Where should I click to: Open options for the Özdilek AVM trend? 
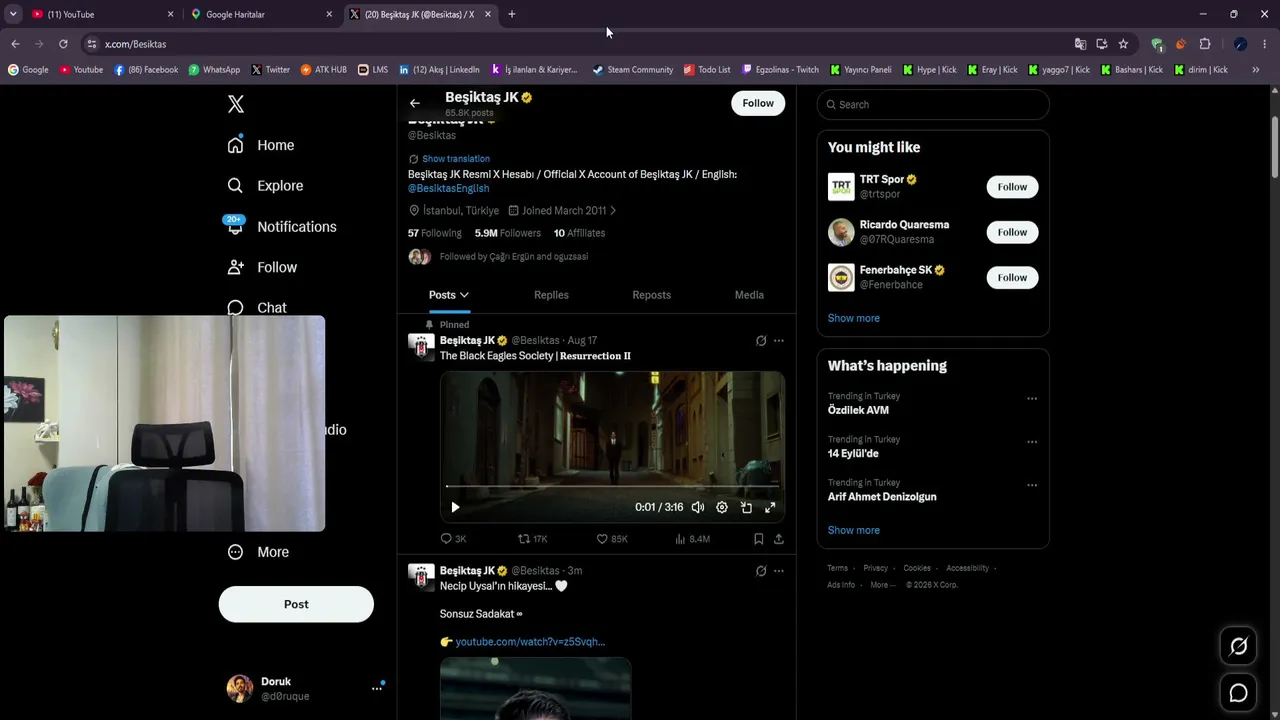[1032, 398]
